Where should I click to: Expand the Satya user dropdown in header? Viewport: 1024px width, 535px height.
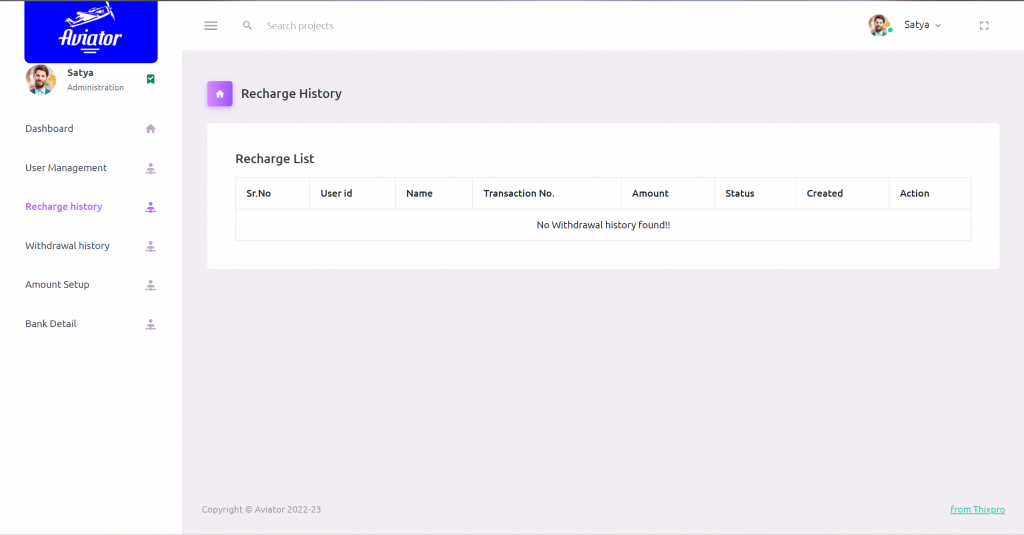tap(923, 25)
